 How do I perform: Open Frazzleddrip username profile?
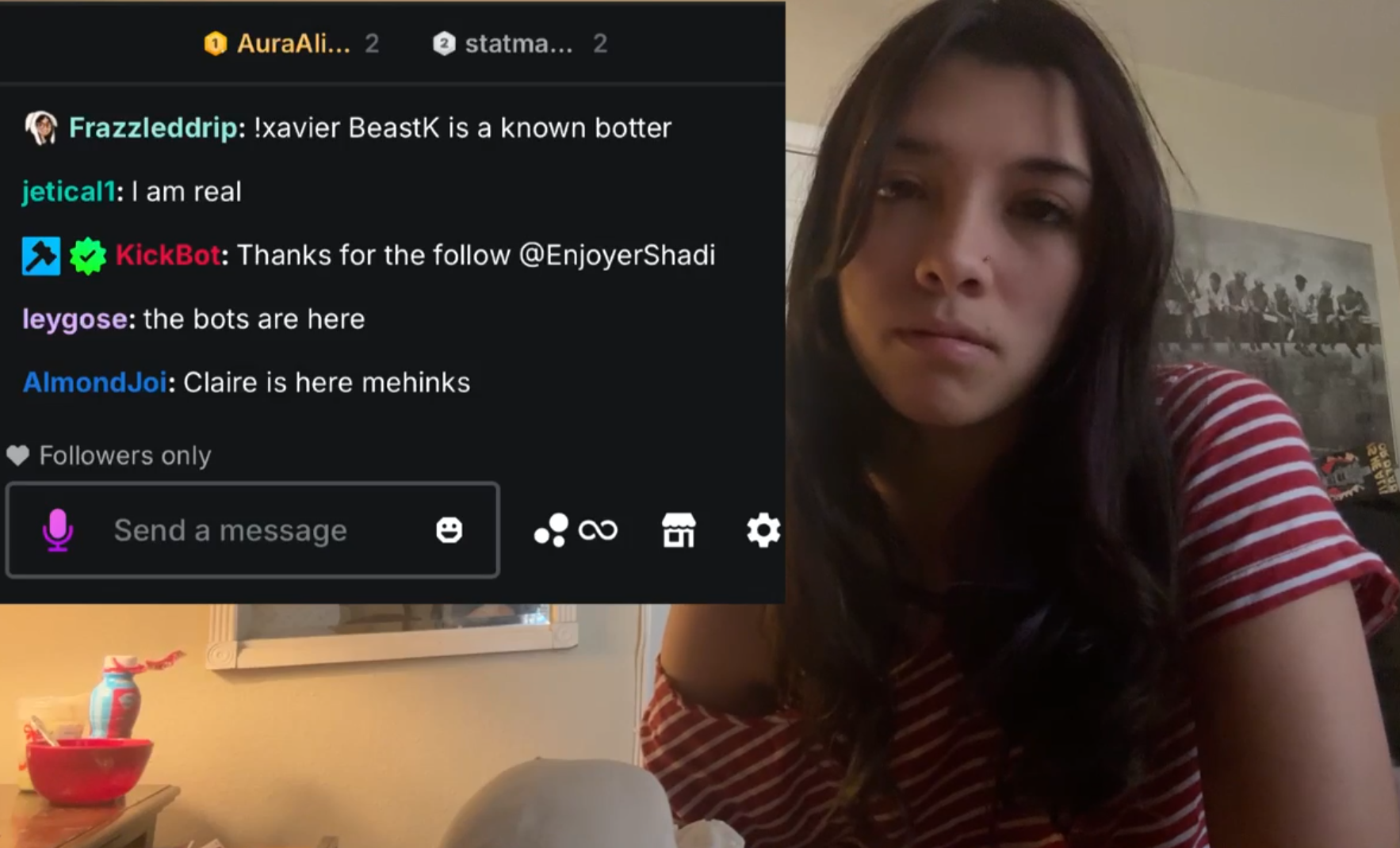[x=153, y=128]
